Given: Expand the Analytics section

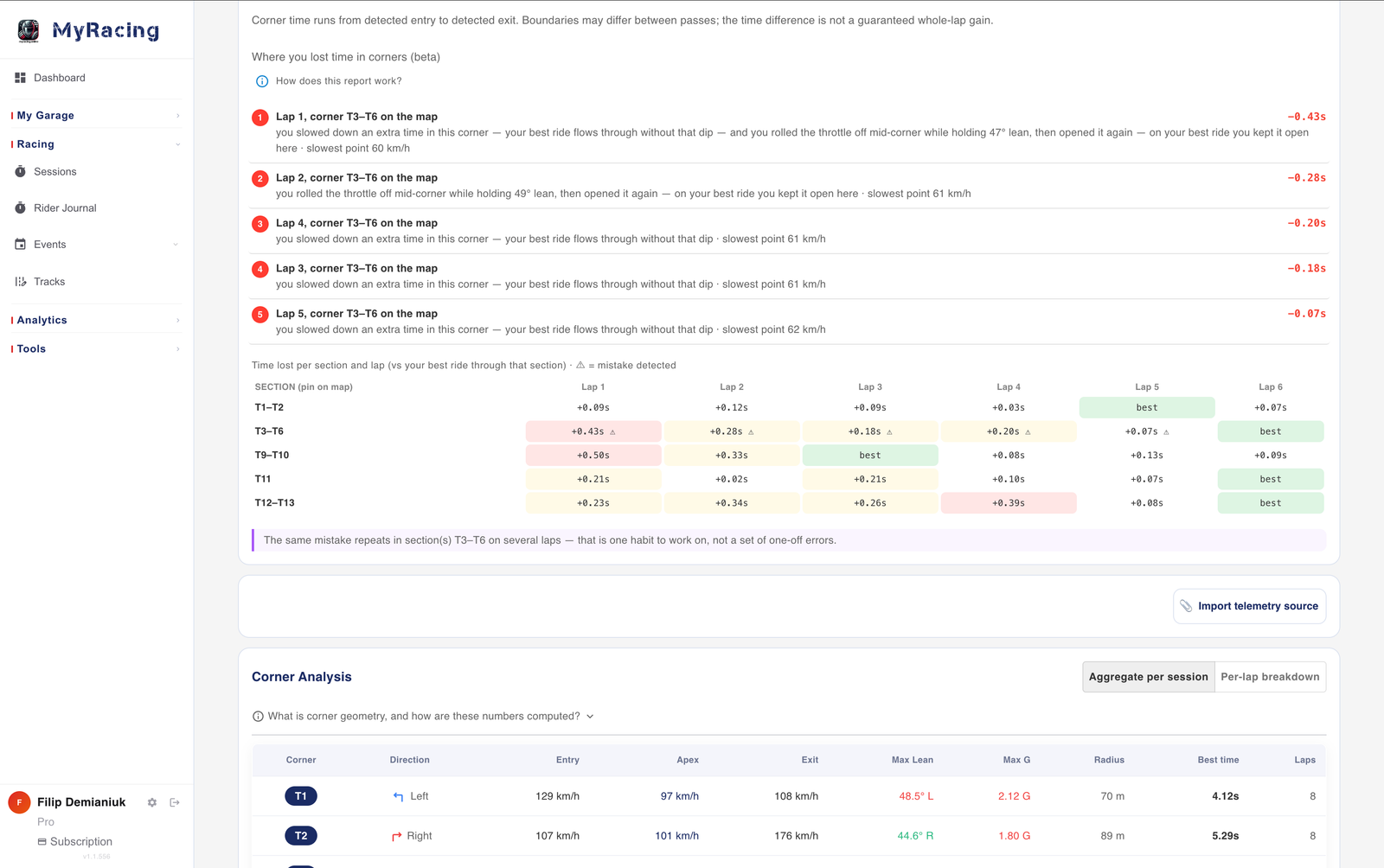Looking at the screenshot, I should click(x=97, y=320).
